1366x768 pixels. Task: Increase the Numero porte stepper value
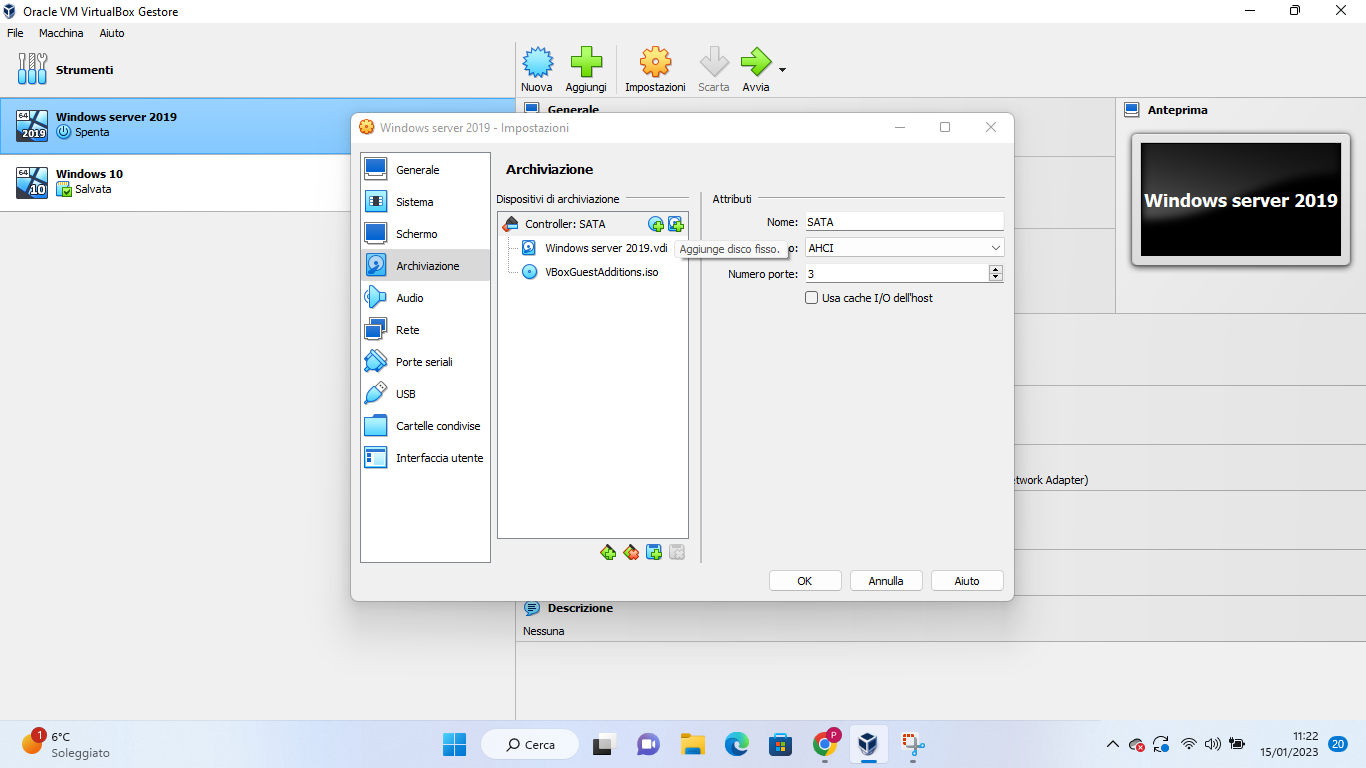tap(995, 269)
